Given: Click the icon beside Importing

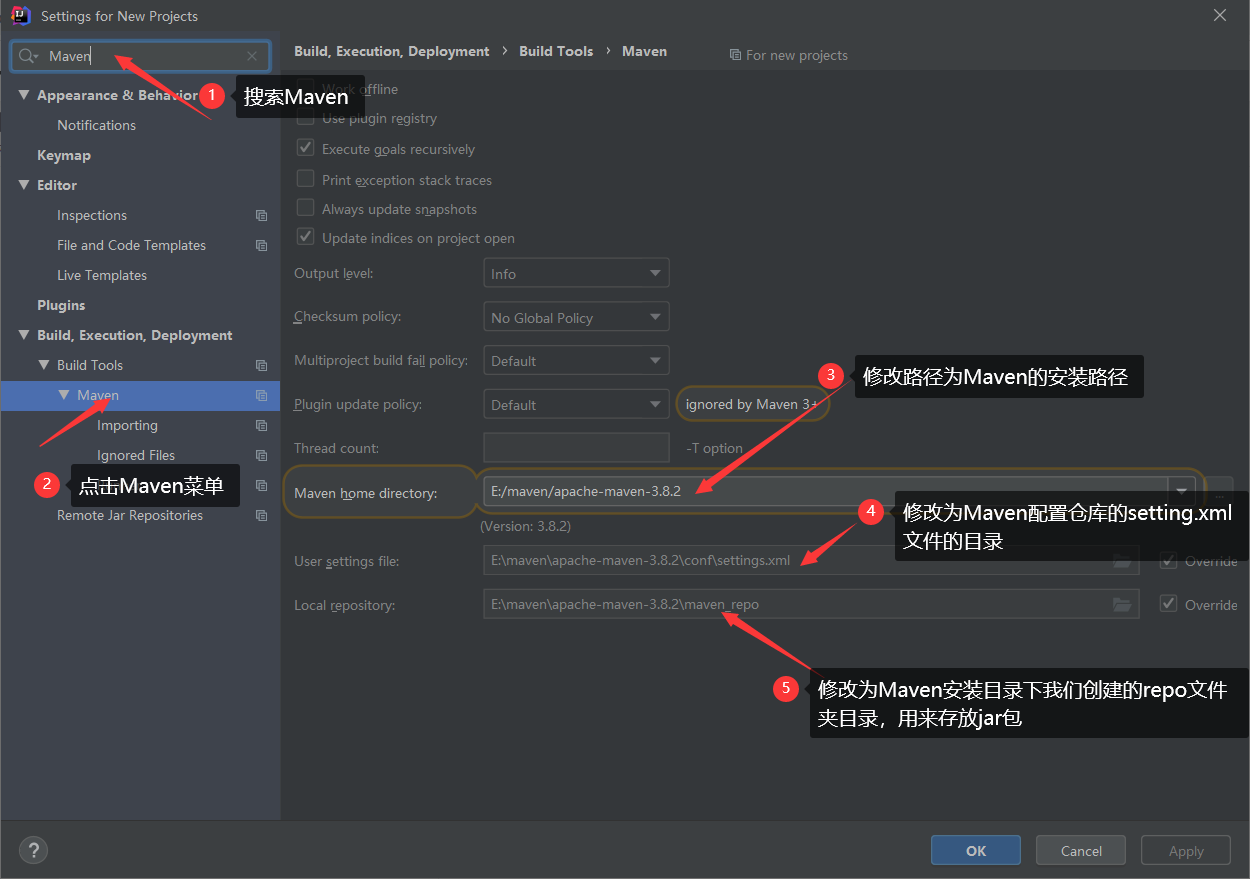Looking at the screenshot, I should (261, 426).
